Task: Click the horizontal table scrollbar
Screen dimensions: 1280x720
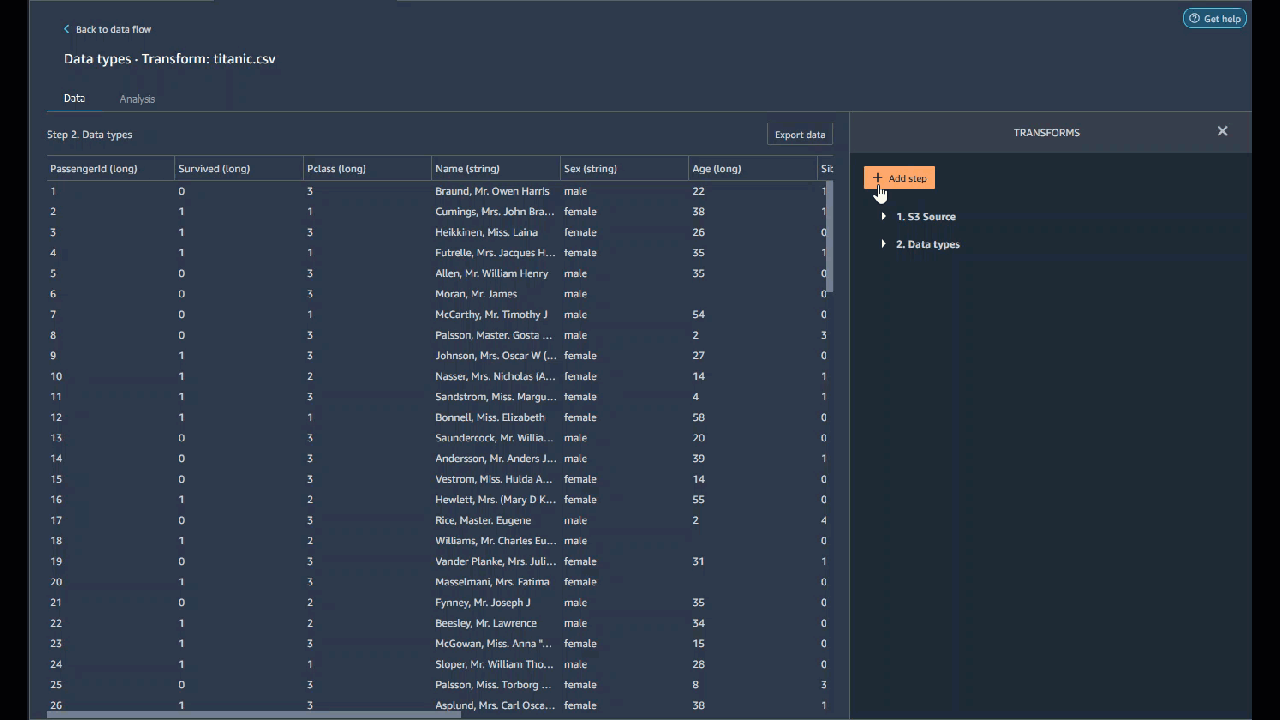Action: pyautogui.click(x=254, y=714)
